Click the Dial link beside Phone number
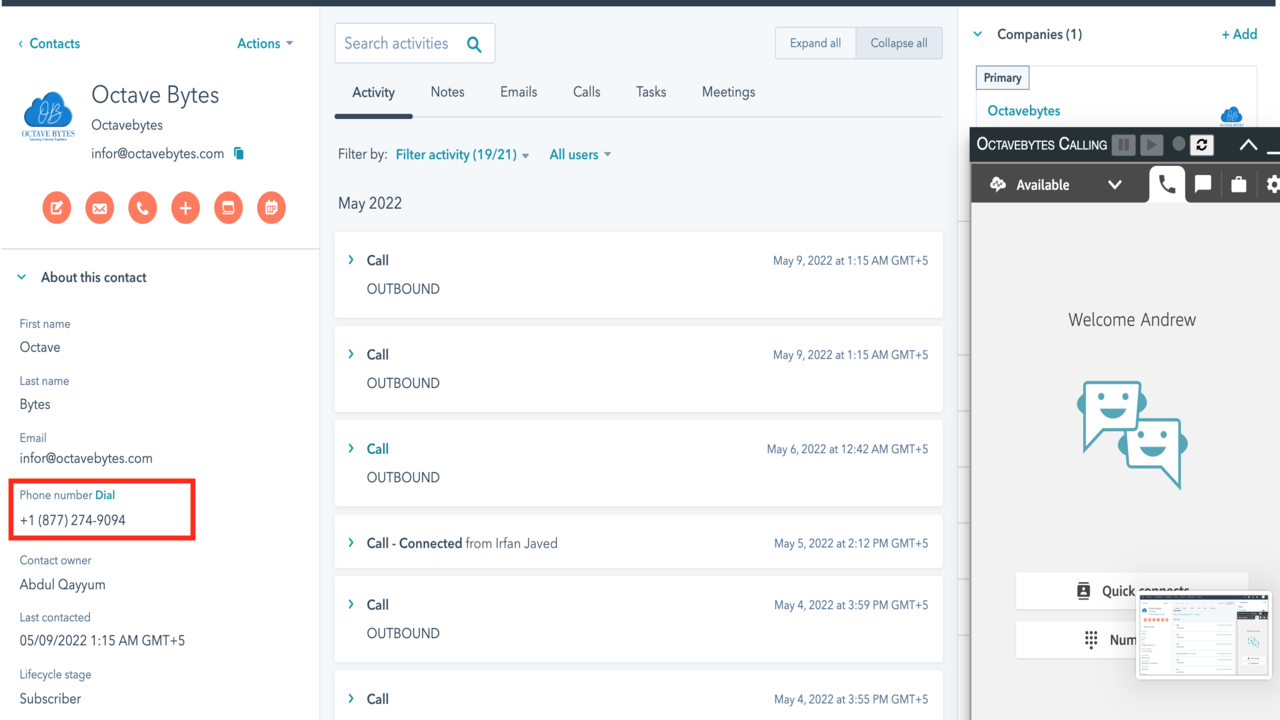Screen dimensions: 1280x720 (105, 495)
